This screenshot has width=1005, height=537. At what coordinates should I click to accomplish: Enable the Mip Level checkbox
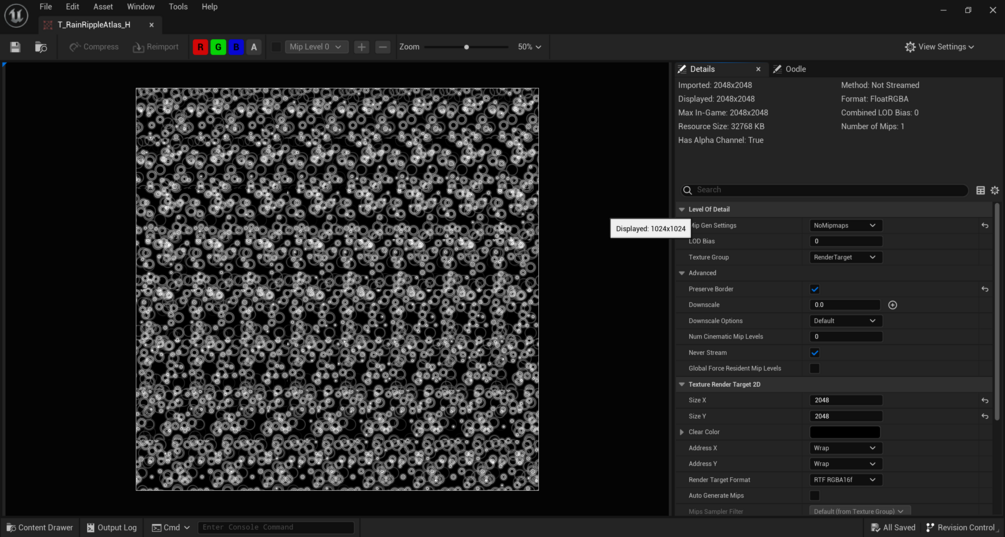[x=276, y=47]
